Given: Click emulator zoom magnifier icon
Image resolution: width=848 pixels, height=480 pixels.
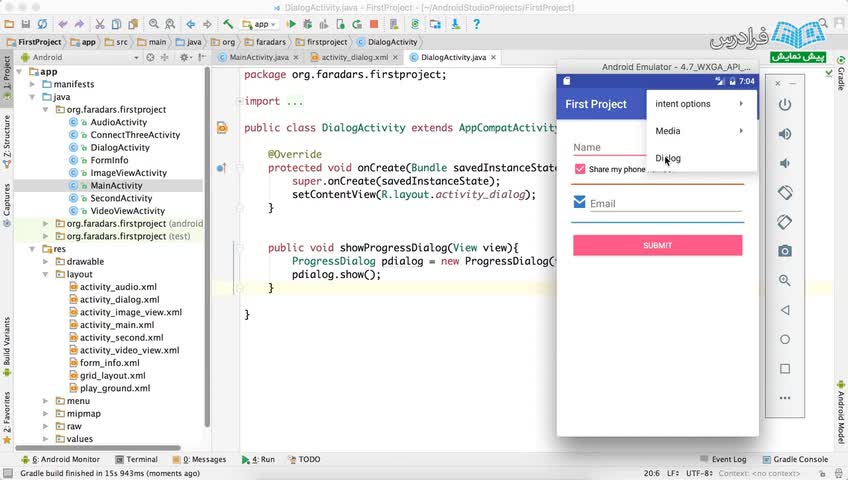Looking at the screenshot, I should tap(785, 281).
